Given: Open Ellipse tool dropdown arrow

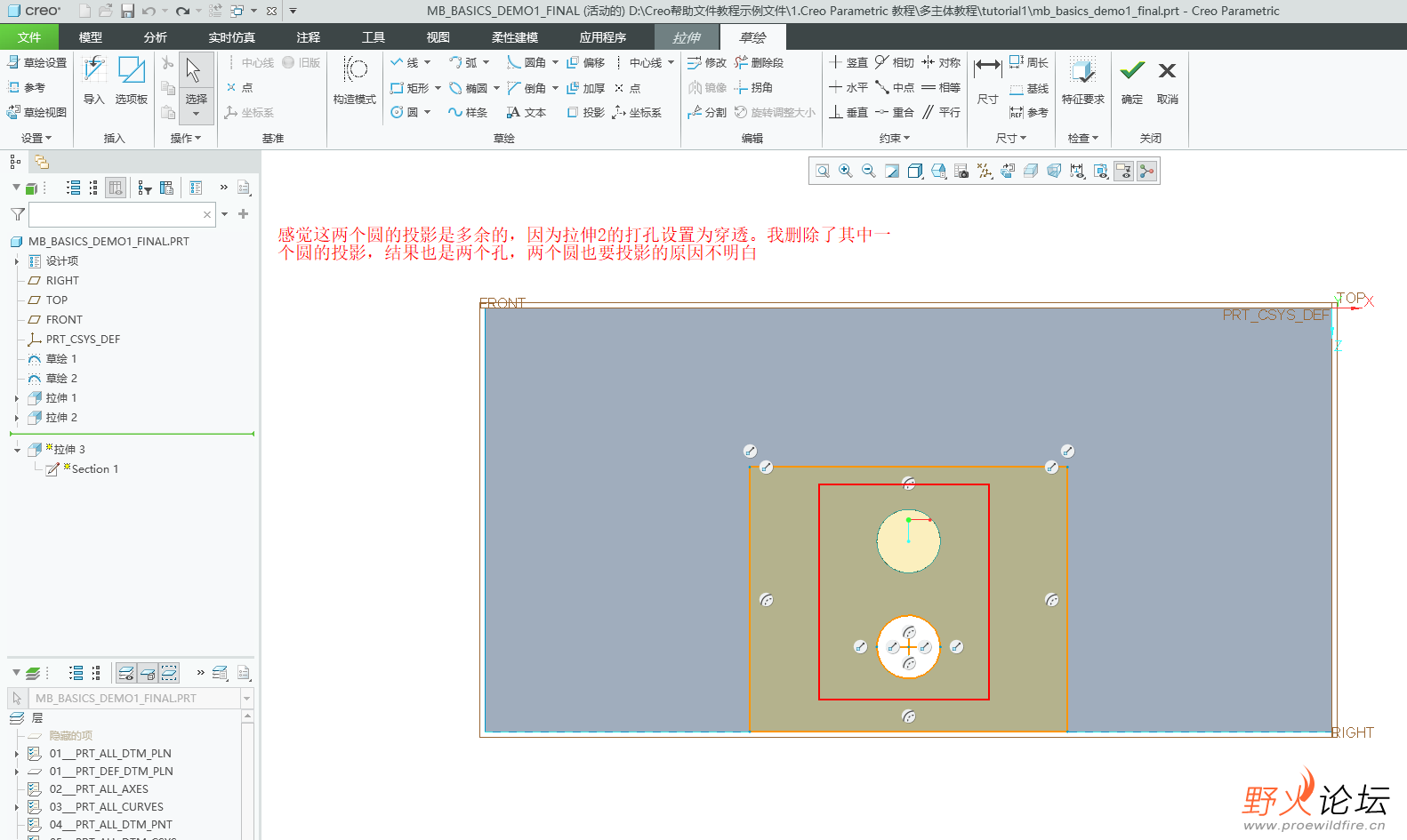Looking at the screenshot, I should pyautogui.click(x=496, y=88).
